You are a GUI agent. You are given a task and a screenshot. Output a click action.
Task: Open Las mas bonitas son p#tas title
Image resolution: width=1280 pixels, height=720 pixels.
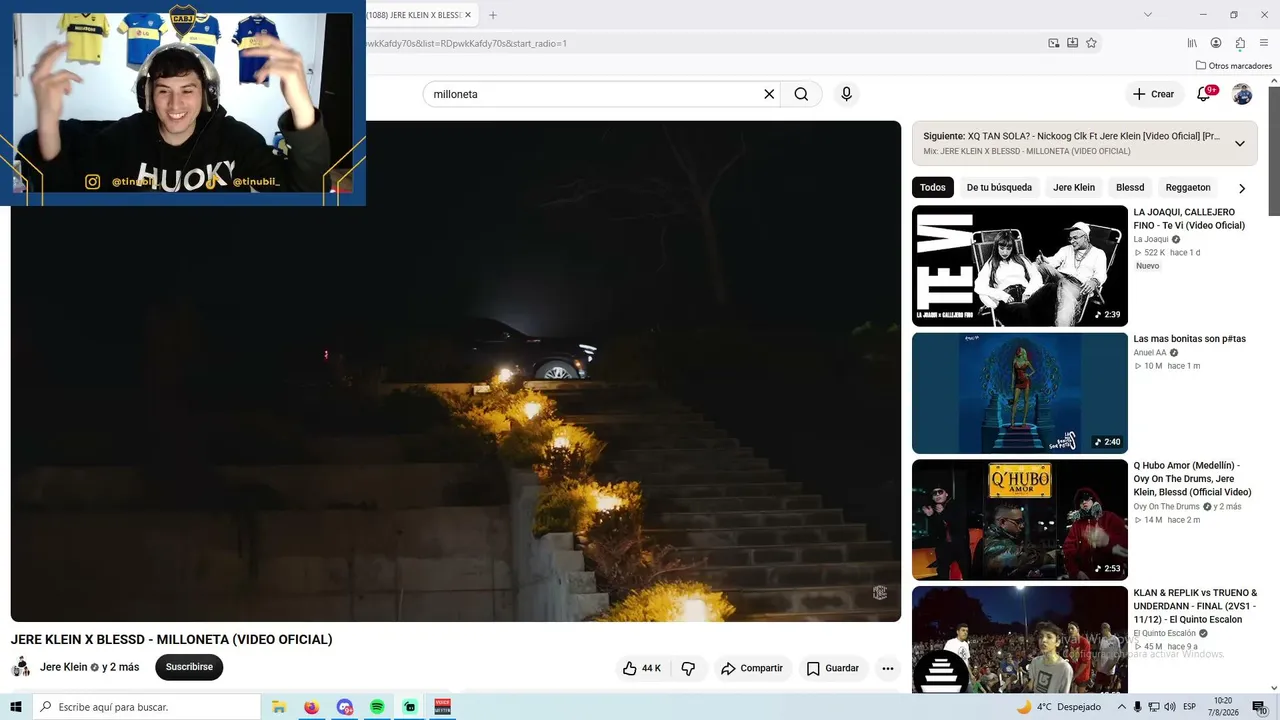1189,339
